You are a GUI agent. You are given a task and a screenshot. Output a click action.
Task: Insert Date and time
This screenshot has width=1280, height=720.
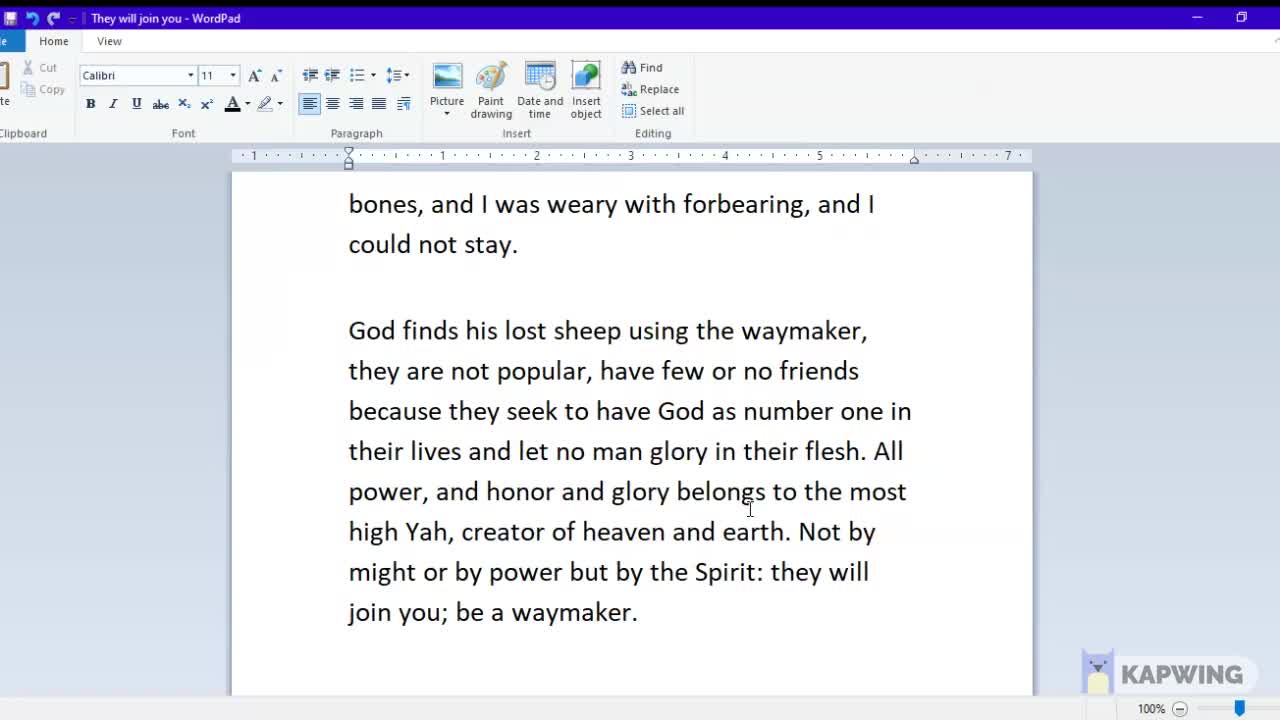(540, 90)
